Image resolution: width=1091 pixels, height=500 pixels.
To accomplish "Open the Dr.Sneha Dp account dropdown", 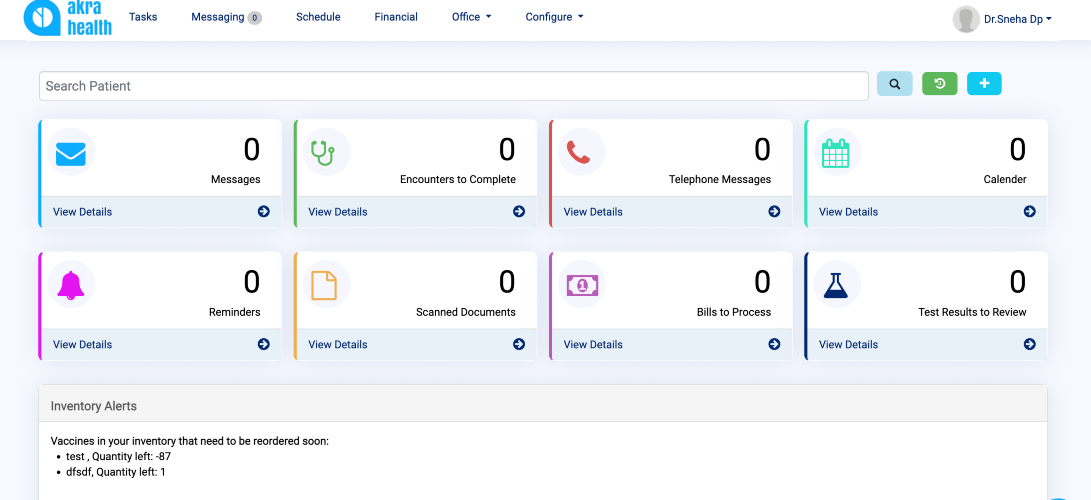I will tap(1017, 19).
